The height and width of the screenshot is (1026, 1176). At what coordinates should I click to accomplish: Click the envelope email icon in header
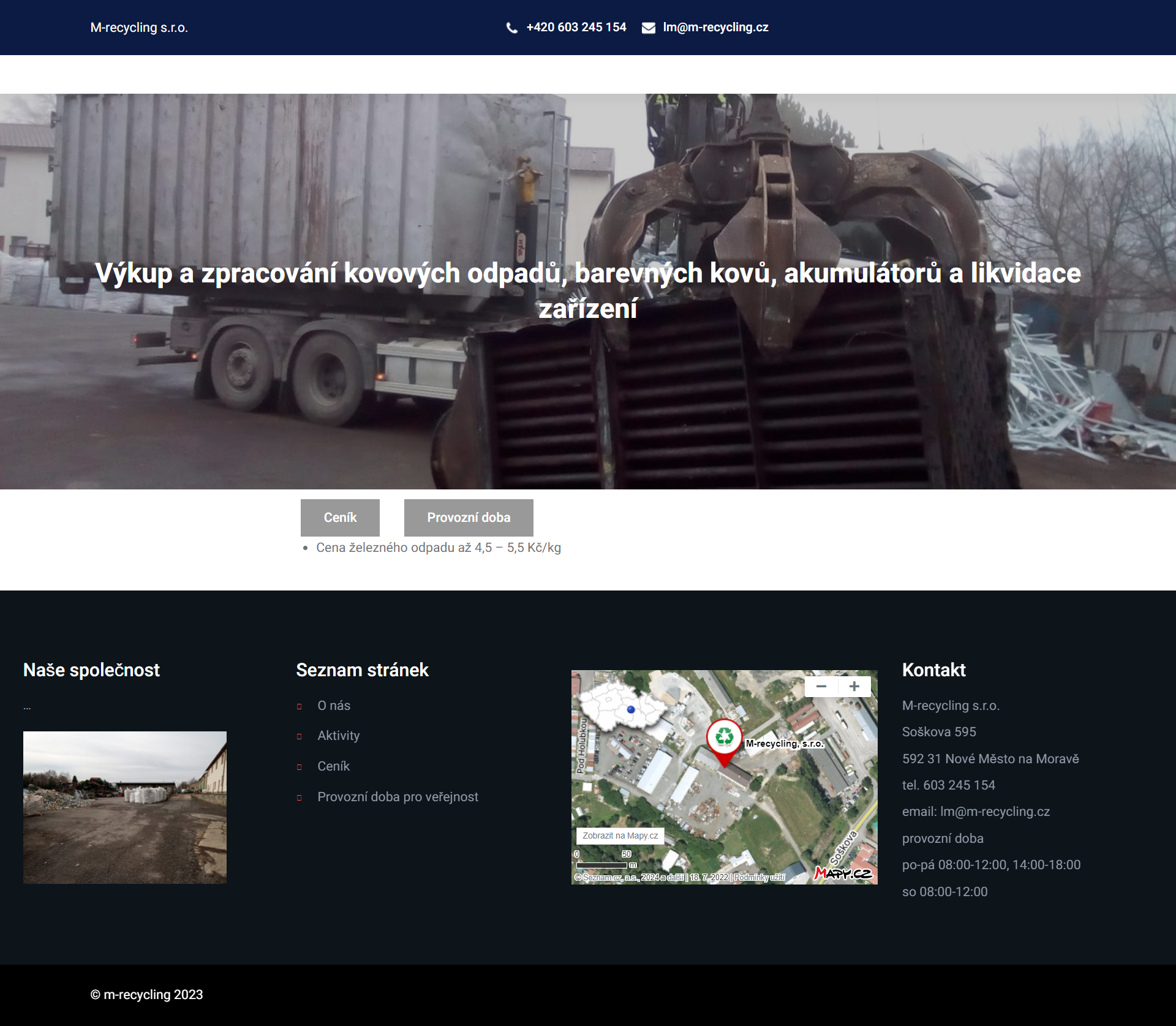(648, 28)
